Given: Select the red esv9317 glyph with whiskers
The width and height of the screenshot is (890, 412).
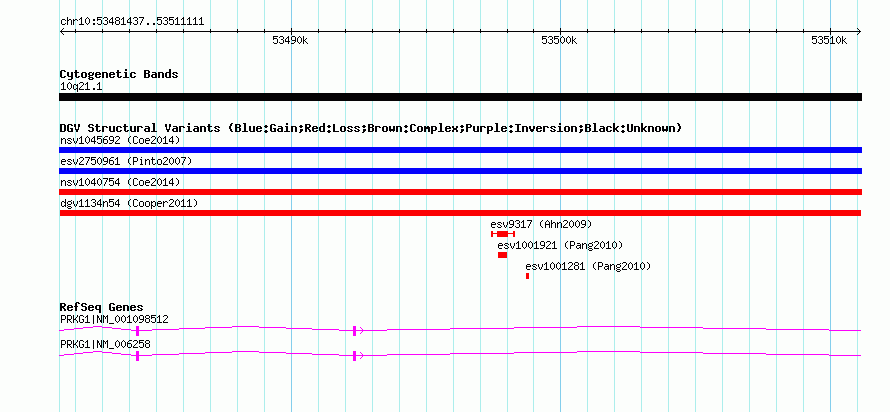Looking at the screenshot, I should (503, 234).
